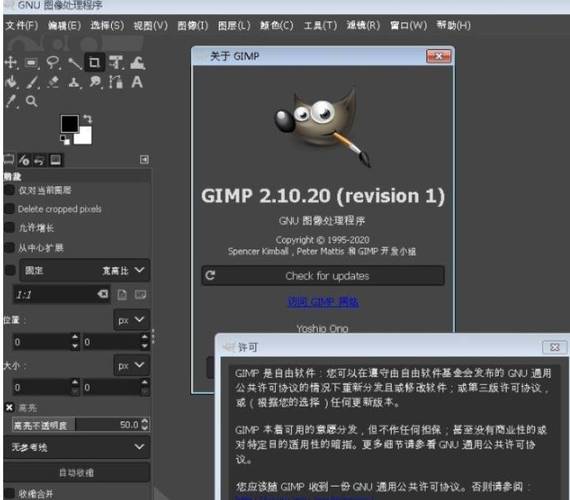The height and width of the screenshot is (500, 570).
Task: Toggle 从中心扩展 checkbox
Action: pyautogui.click(x=9, y=248)
